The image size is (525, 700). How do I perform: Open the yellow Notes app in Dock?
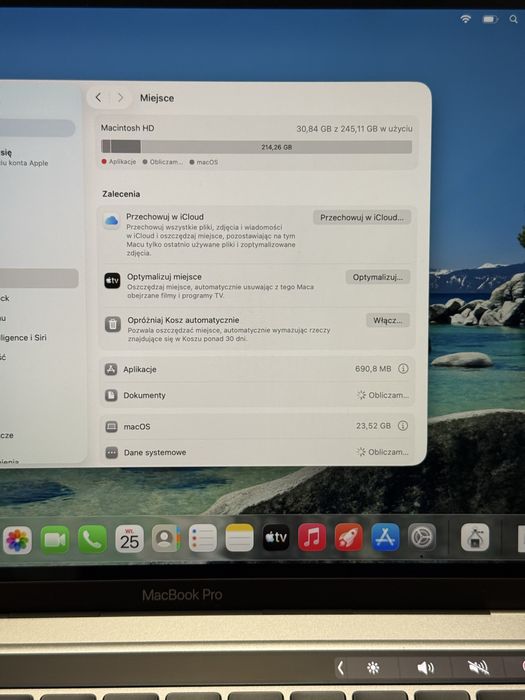click(x=239, y=538)
